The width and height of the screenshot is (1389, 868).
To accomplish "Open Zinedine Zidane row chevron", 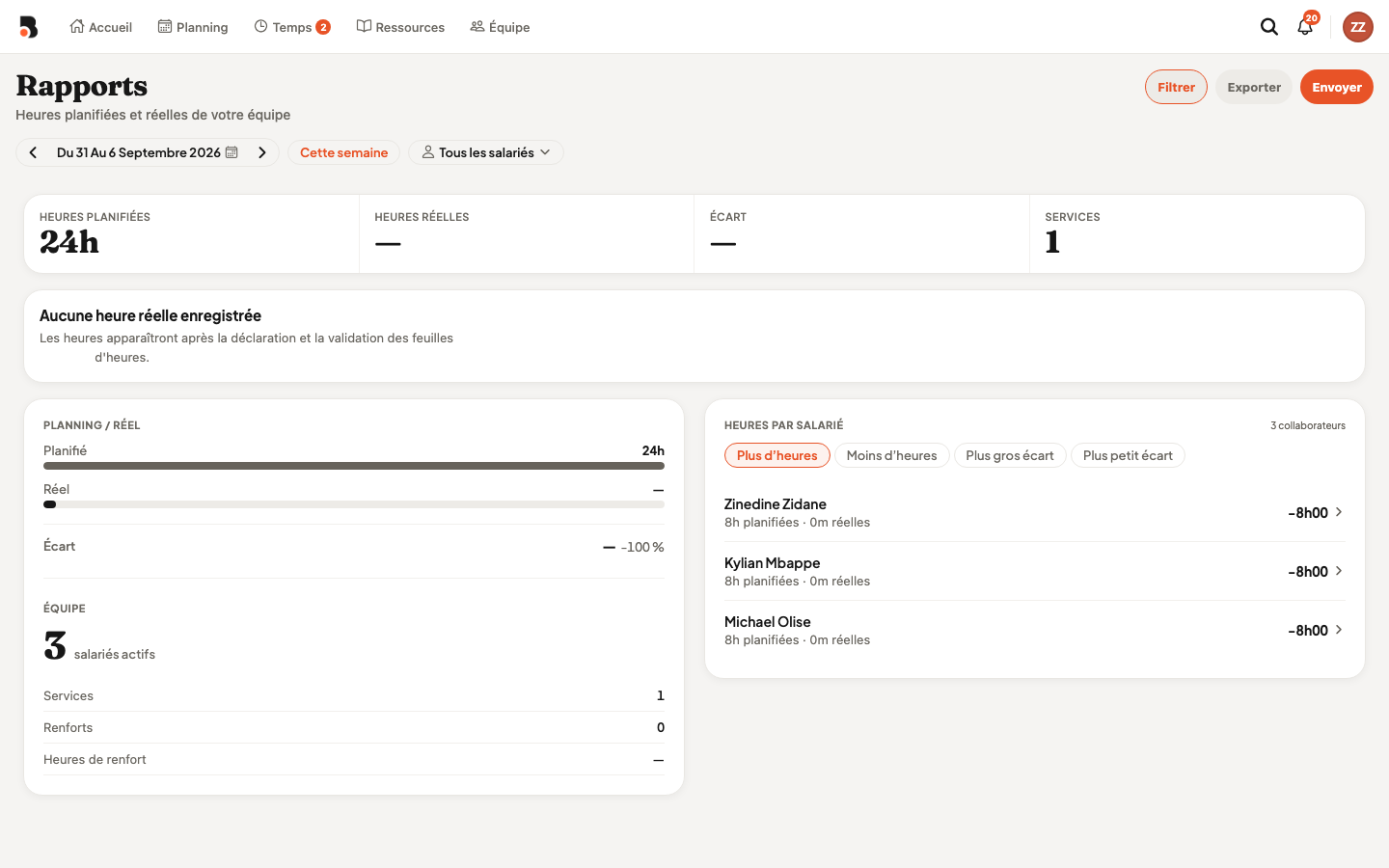I will point(1339,512).
